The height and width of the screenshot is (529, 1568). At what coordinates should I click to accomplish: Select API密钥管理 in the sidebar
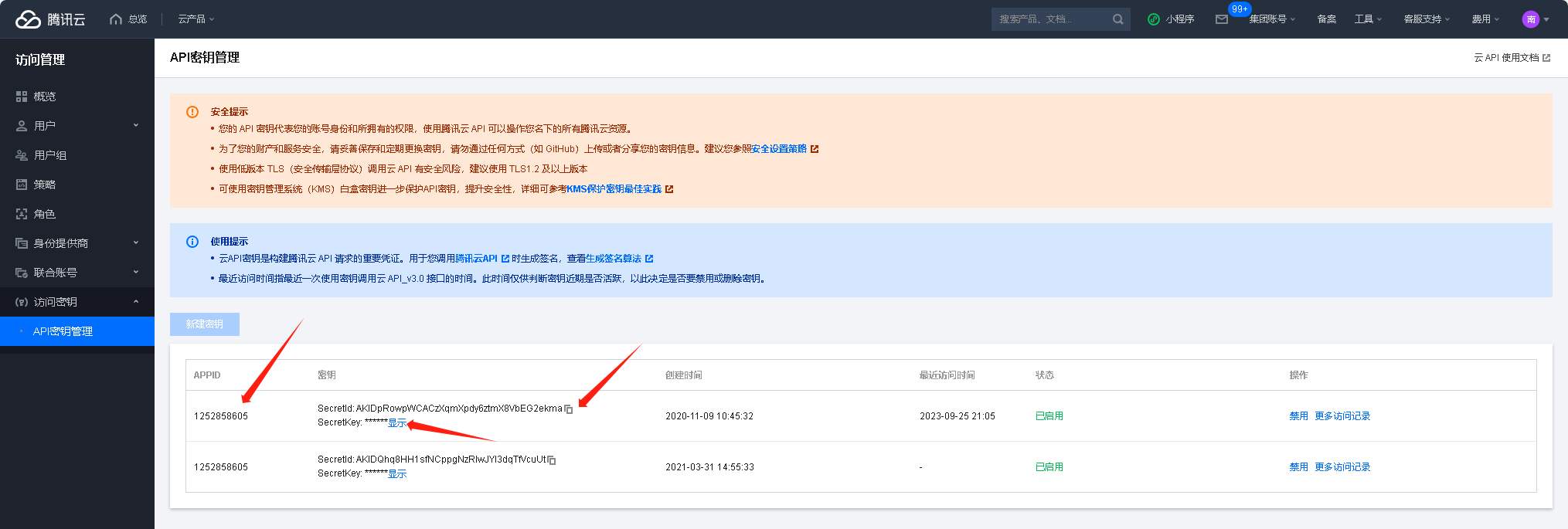(77, 331)
